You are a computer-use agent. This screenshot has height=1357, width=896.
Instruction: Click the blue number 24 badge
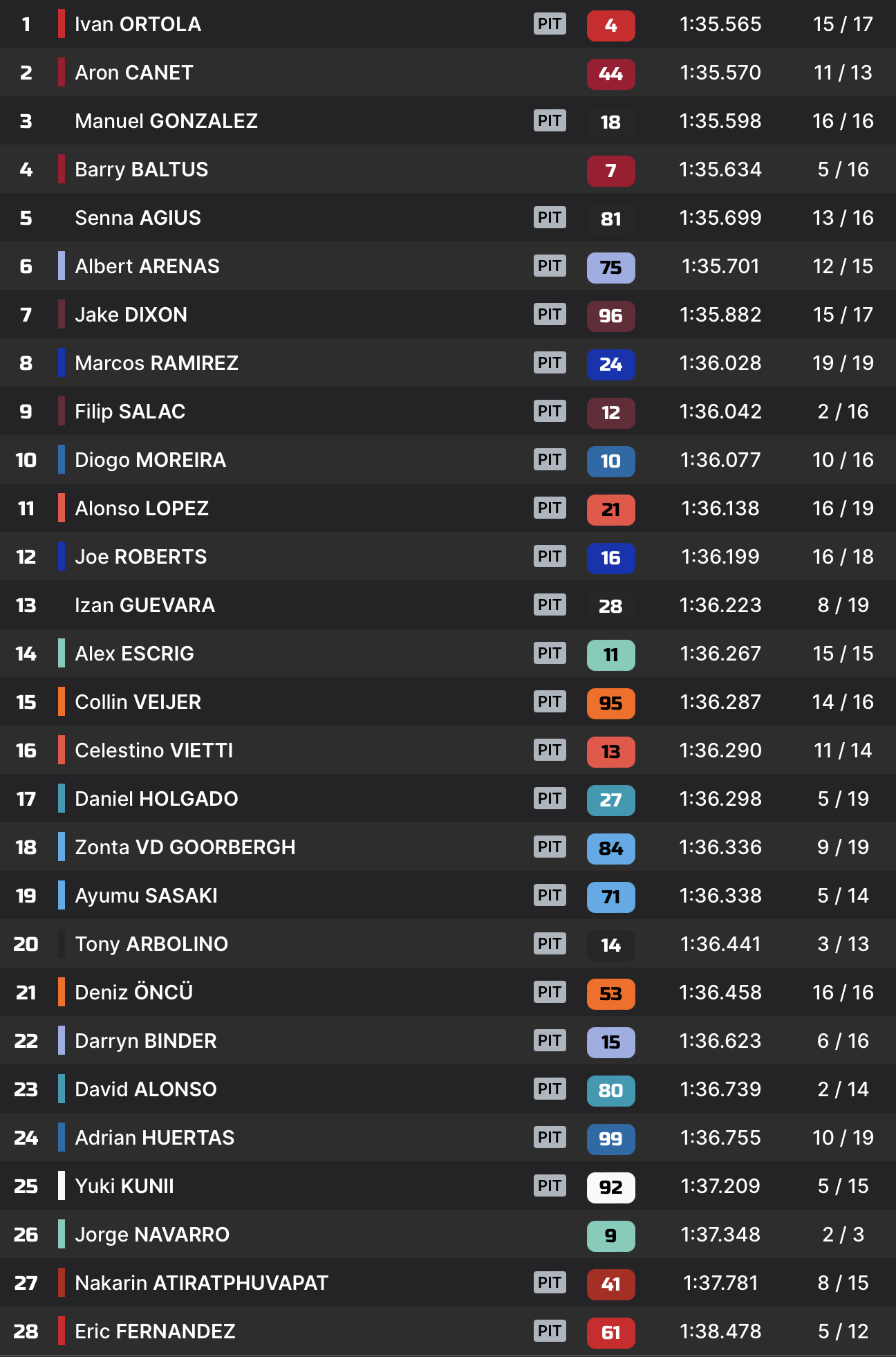click(x=610, y=364)
